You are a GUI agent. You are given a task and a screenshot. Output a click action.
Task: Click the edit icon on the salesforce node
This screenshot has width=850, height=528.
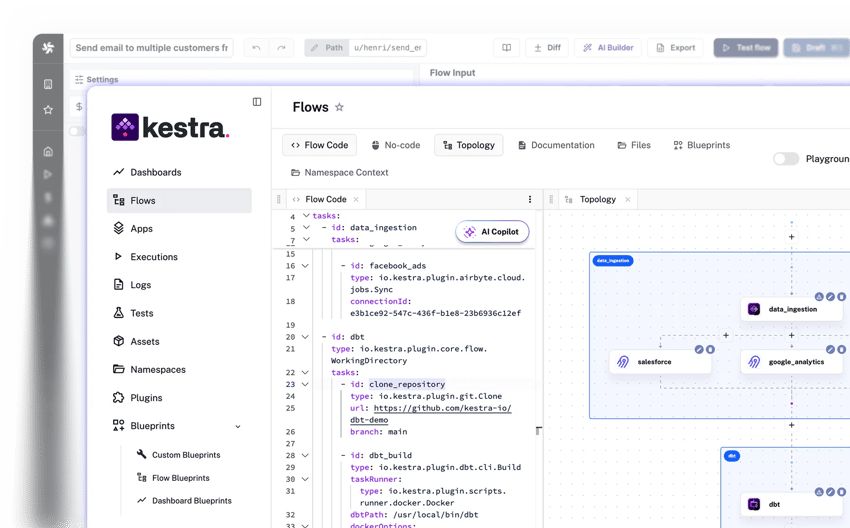(699, 349)
